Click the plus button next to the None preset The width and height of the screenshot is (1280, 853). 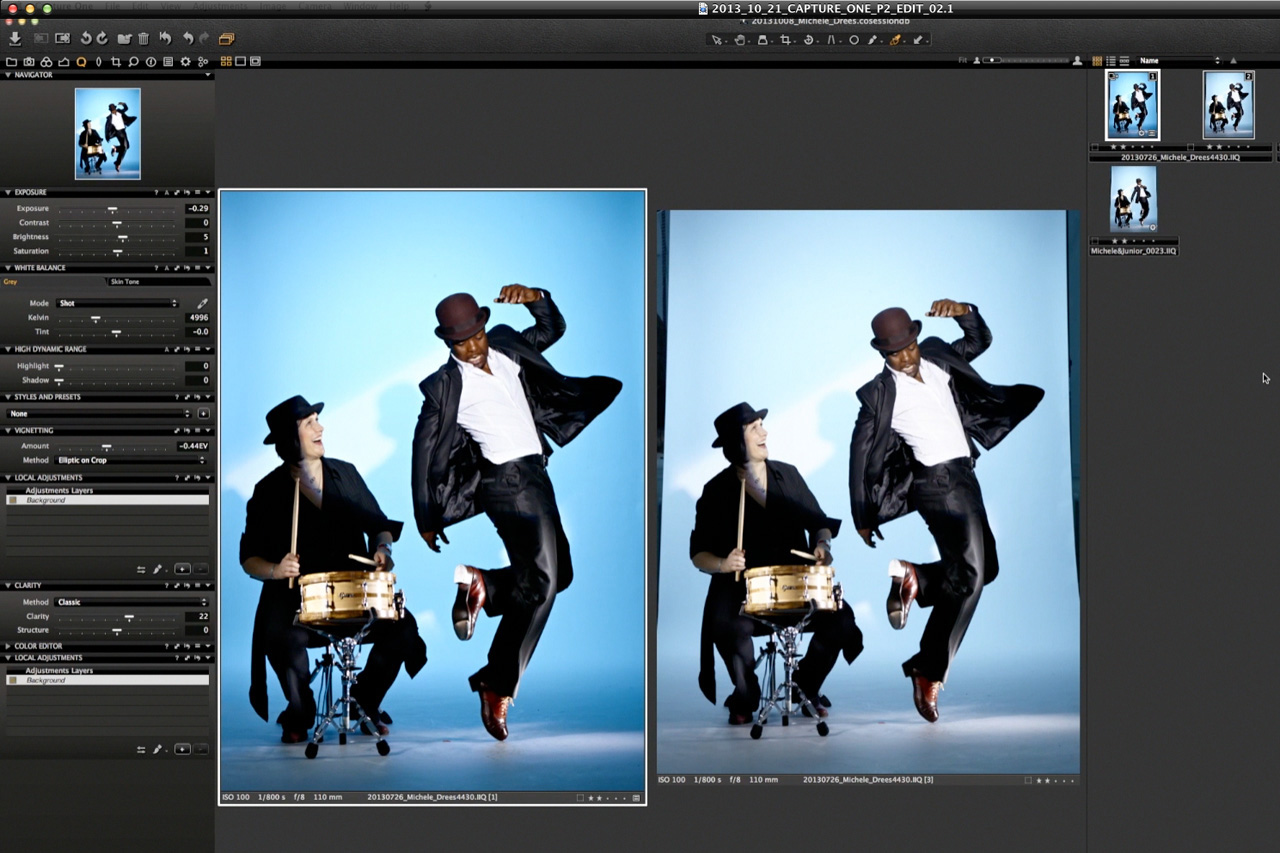(x=203, y=413)
